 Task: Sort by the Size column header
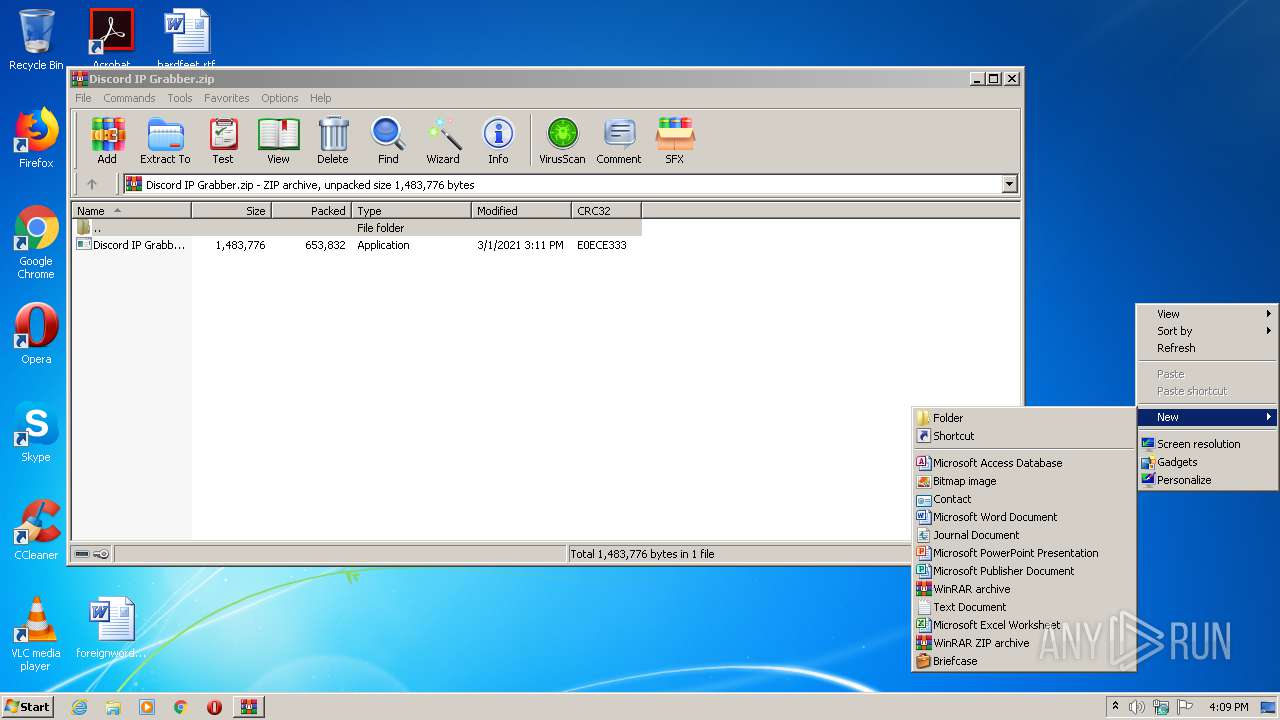coord(231,211)
